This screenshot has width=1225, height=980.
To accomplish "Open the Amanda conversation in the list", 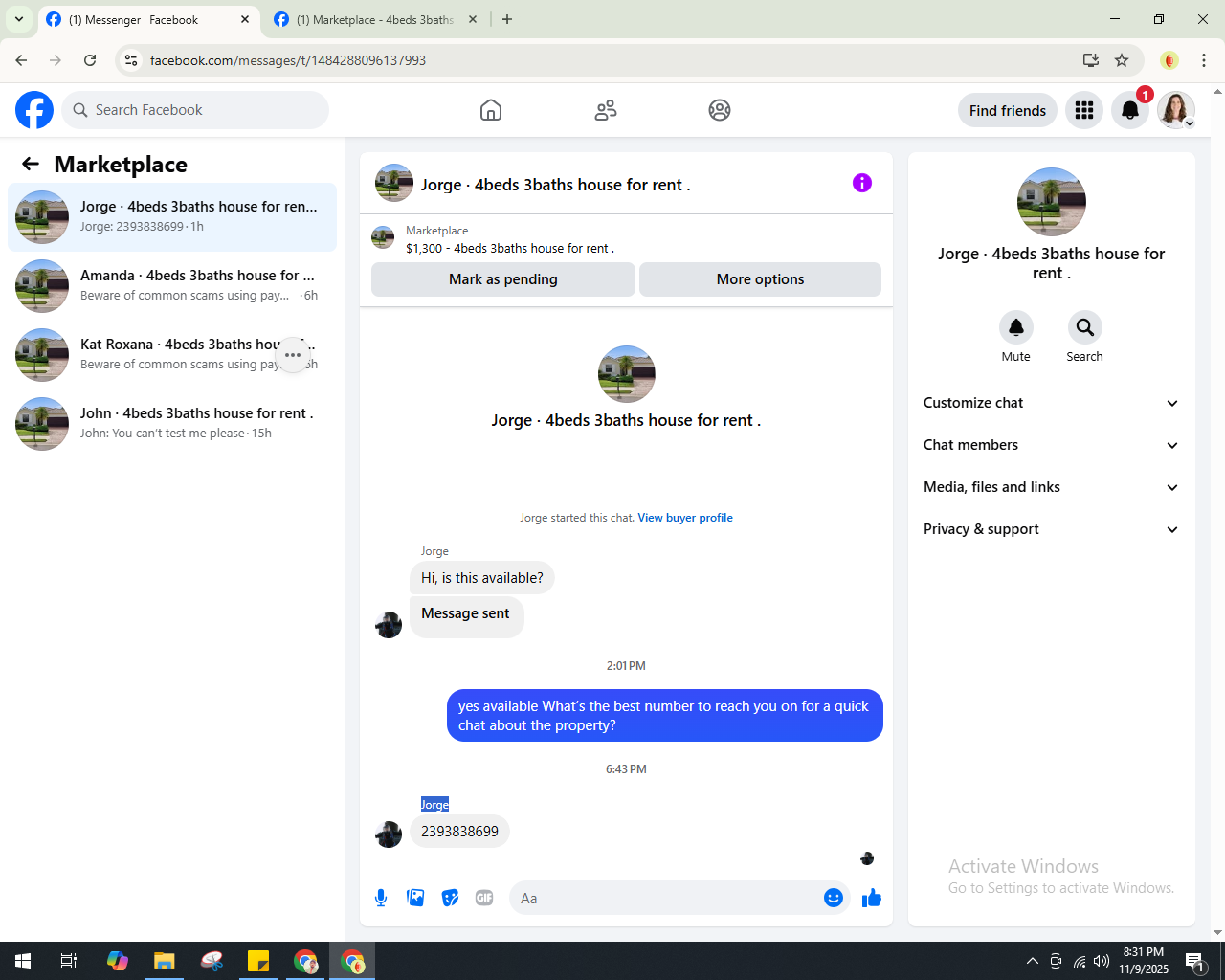I will click(172, 286).
